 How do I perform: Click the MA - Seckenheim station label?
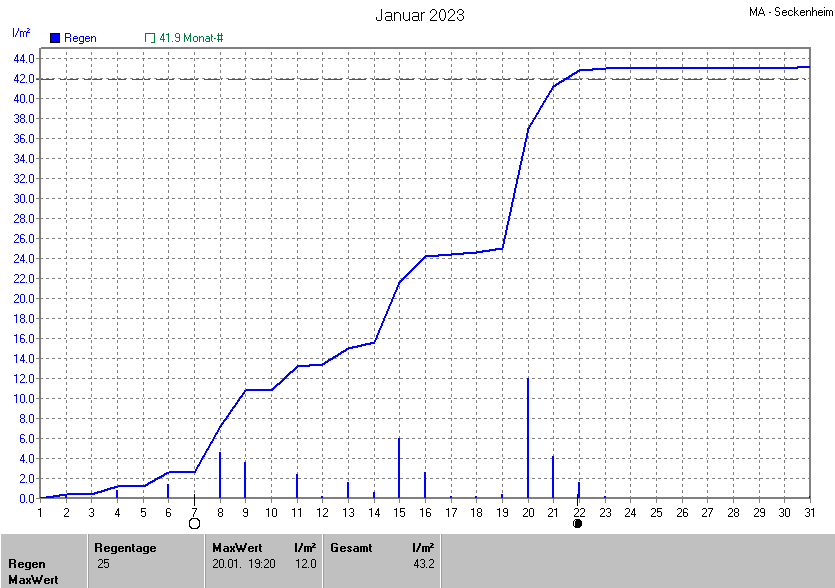click(790, 12)
